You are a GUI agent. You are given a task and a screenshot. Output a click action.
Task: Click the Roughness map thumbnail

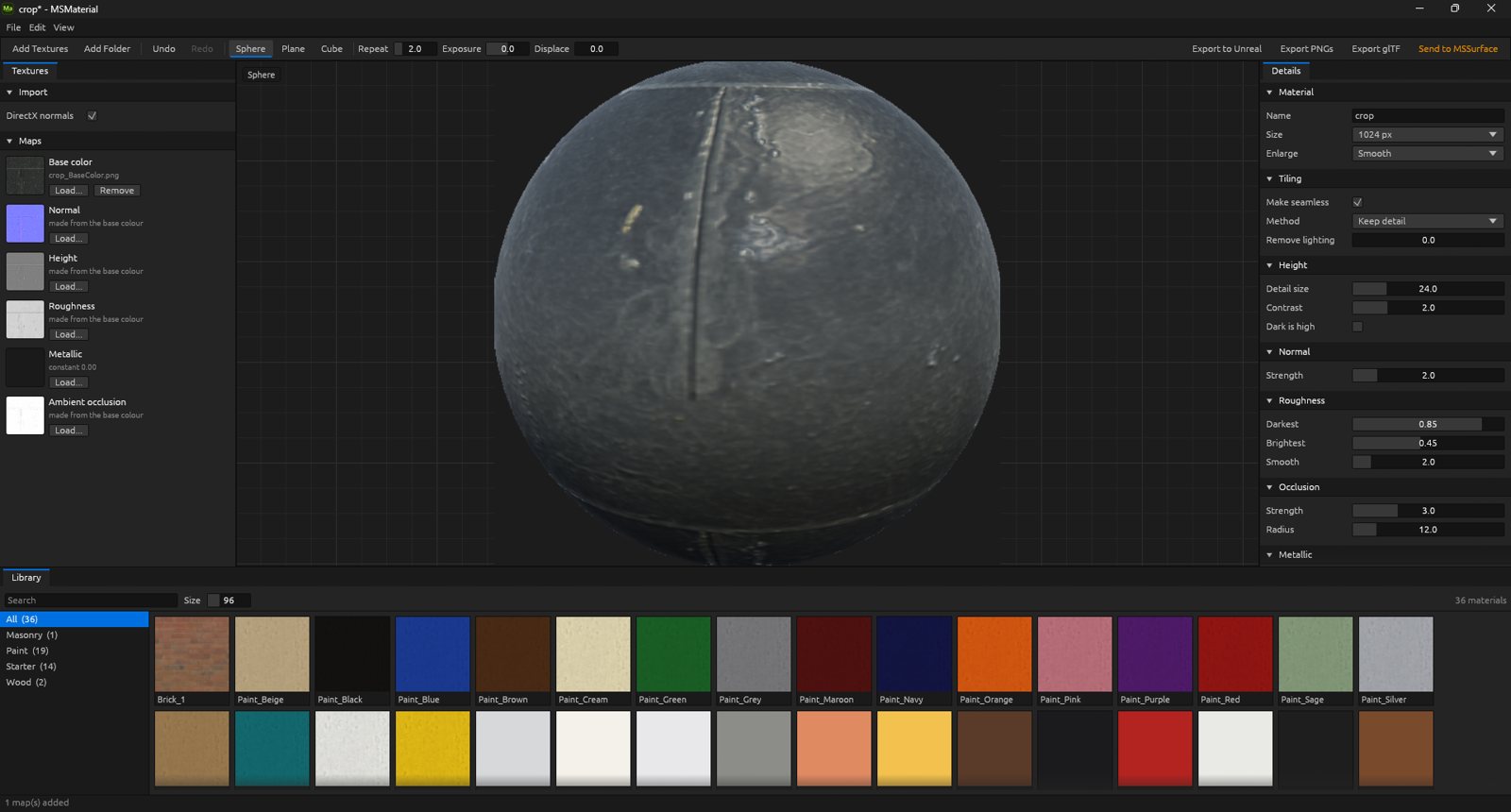(x=25, y=320)
